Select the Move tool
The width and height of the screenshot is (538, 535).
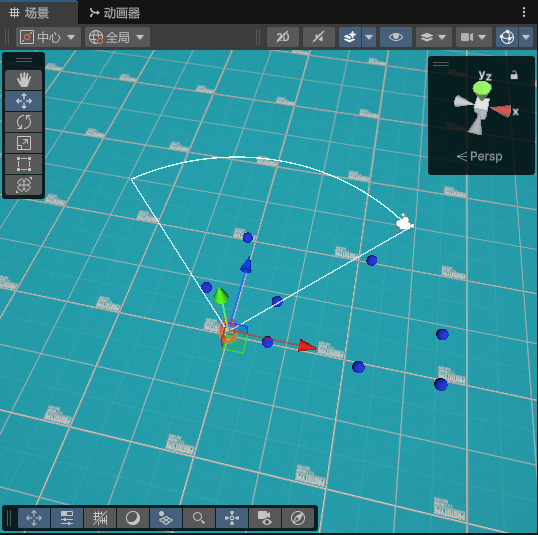[x=24, y=101]
